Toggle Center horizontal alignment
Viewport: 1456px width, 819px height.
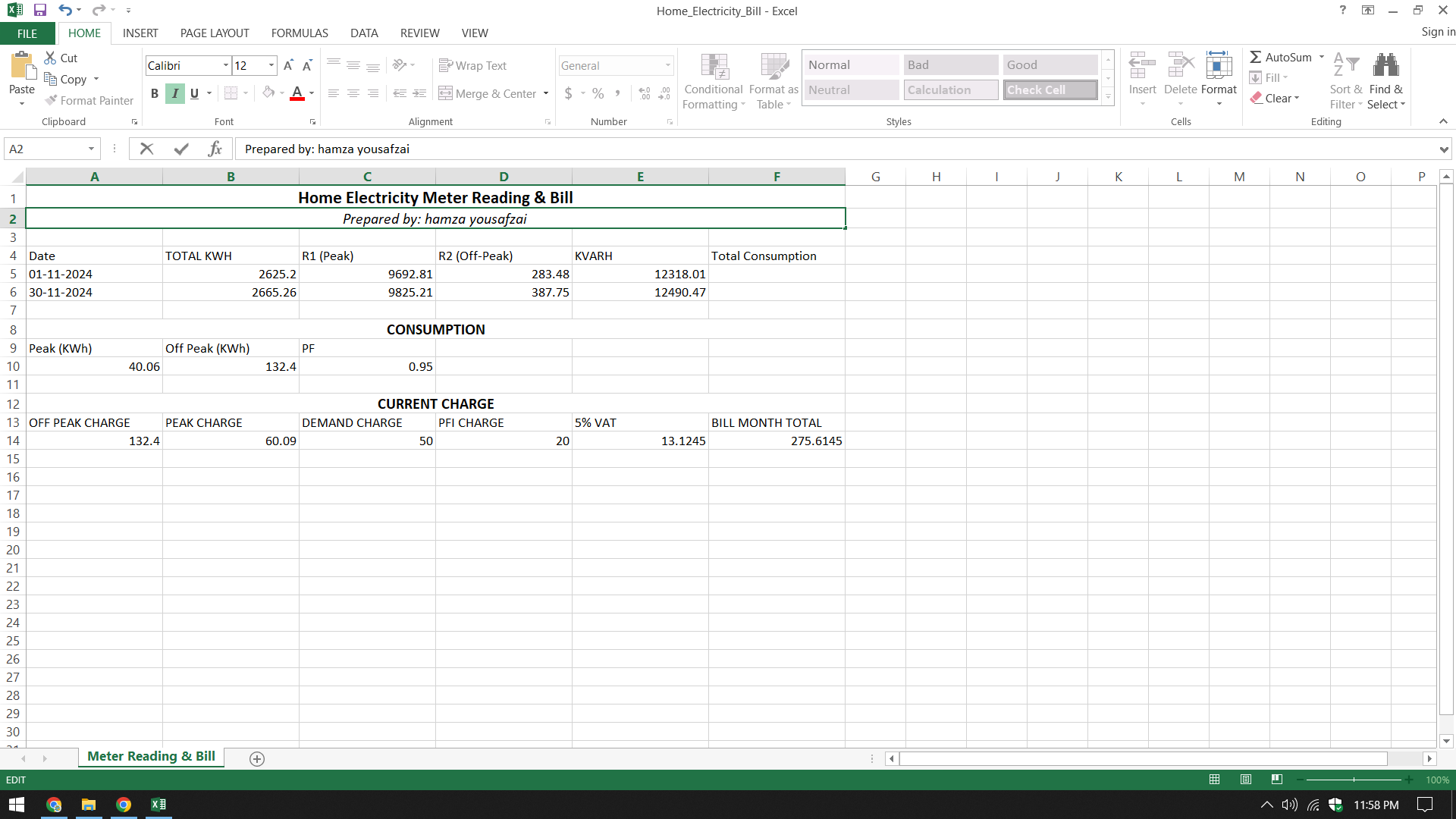[x=353, y=93]
